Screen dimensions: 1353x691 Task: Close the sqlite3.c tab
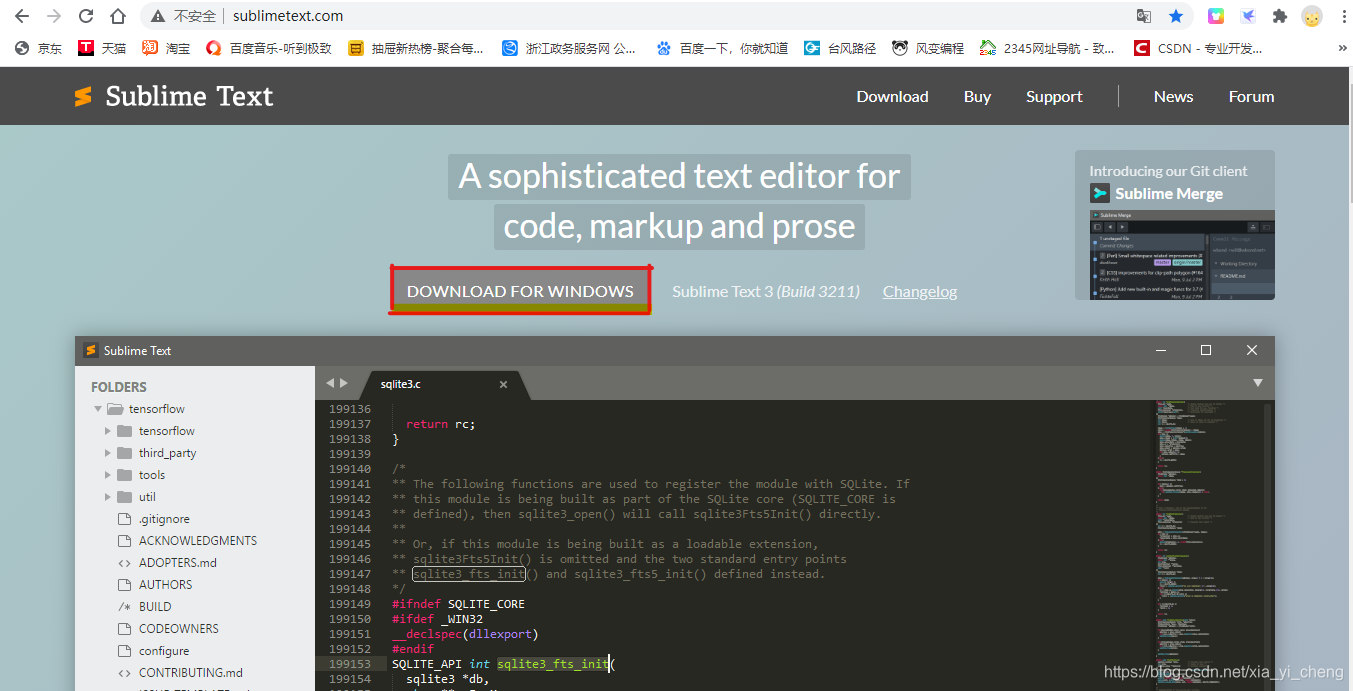point(503,384)
